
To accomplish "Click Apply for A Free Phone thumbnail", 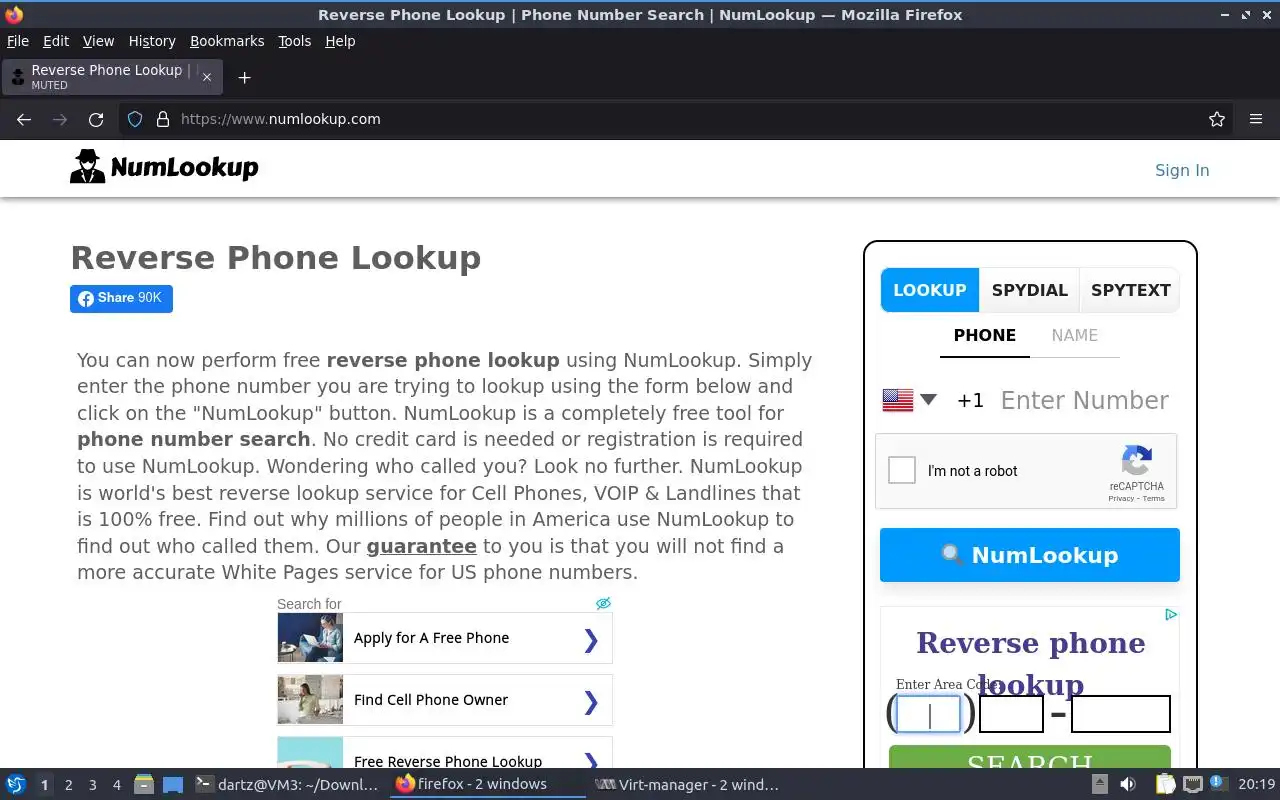I will [x=310, y=638].
